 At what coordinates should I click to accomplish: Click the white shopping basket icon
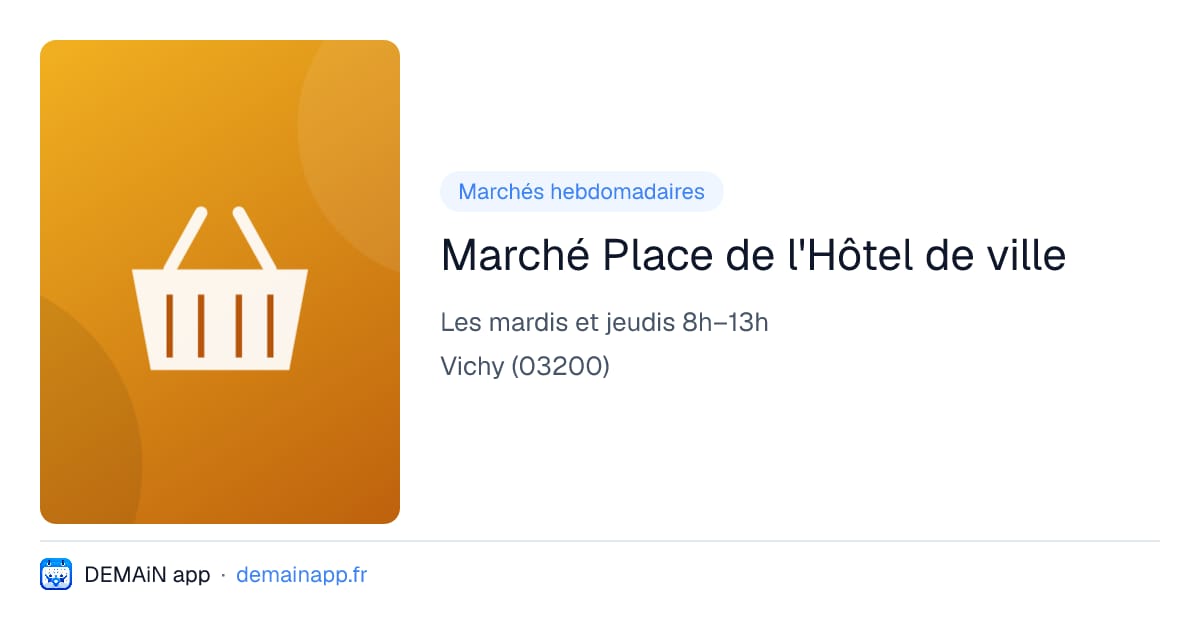click(220, 288)
